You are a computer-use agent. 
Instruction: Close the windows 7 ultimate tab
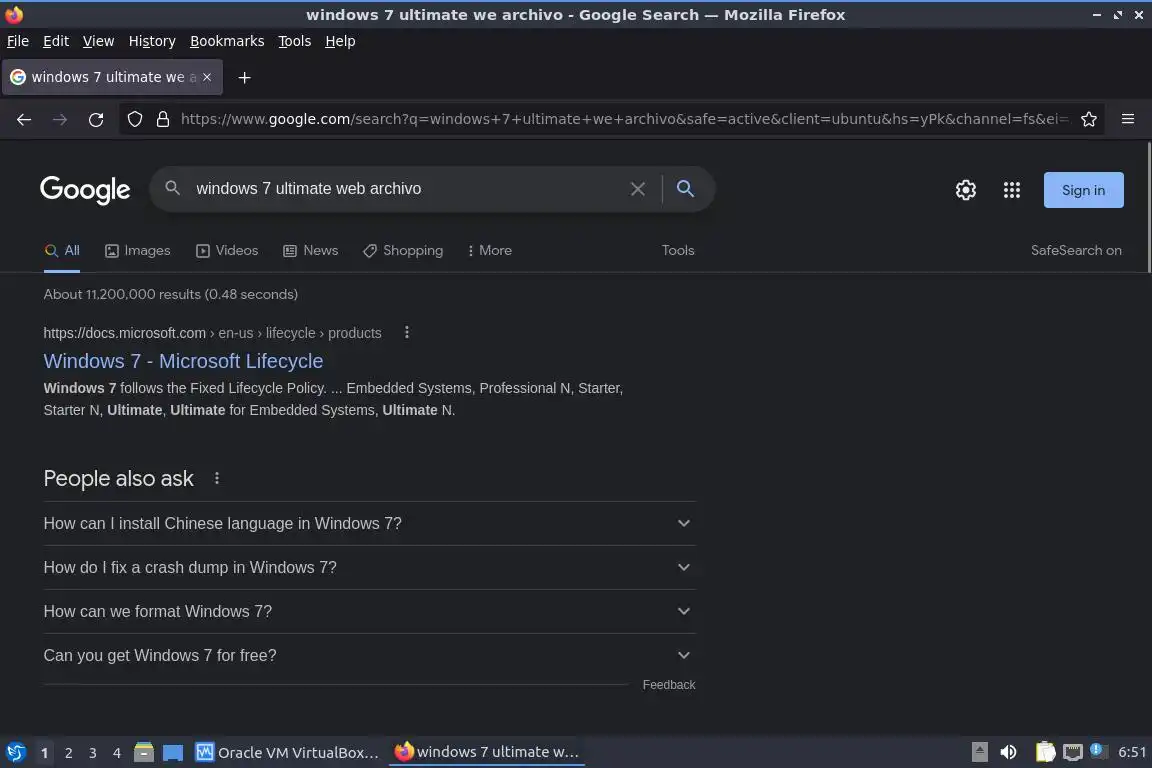[x=207, y=77]
